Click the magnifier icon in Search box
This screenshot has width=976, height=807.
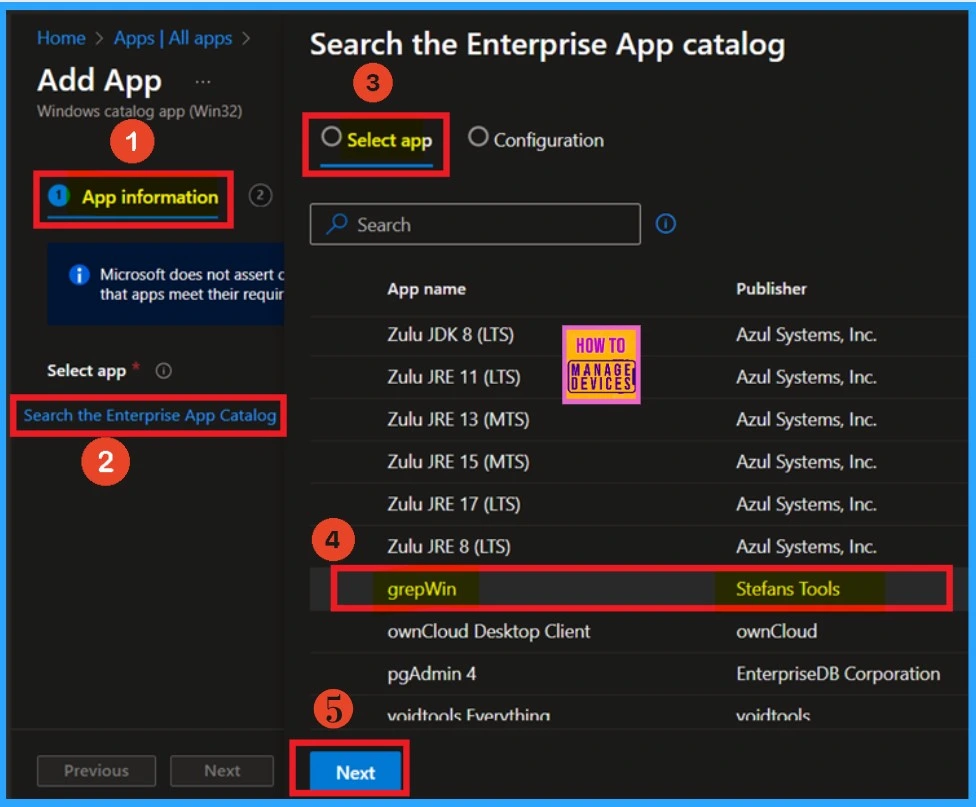(x=337, y=224)
